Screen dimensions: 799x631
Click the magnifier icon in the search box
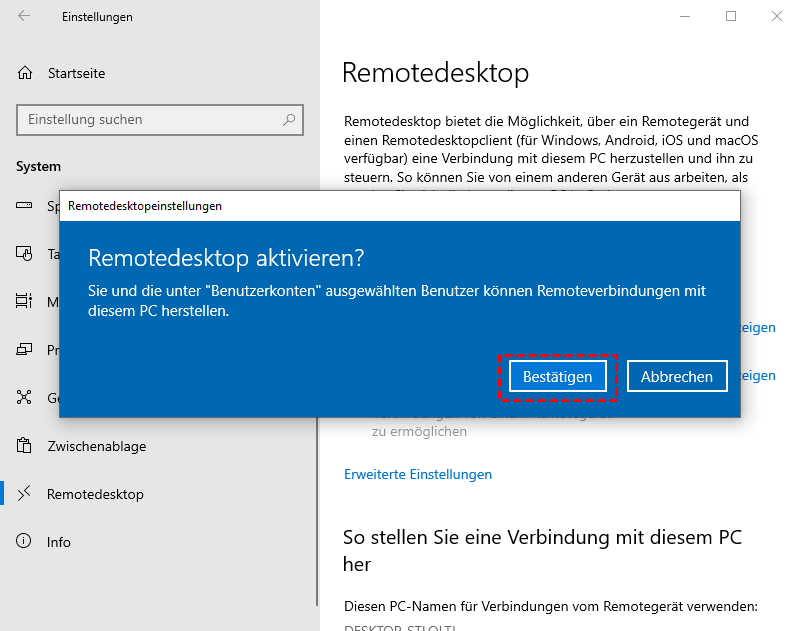click(x=289, y=120)
